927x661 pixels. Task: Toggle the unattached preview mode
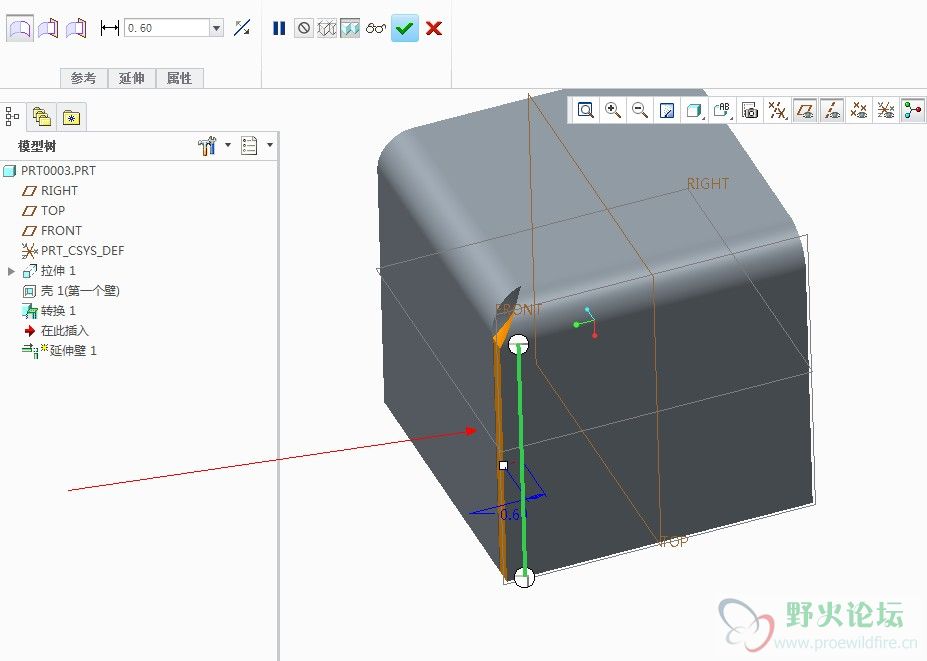[x=327, y=28]
